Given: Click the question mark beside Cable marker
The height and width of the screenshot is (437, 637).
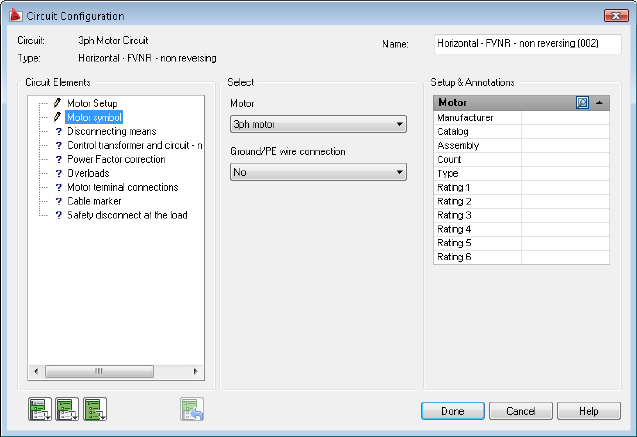Looking at the screenshot, I should [58, 201].
